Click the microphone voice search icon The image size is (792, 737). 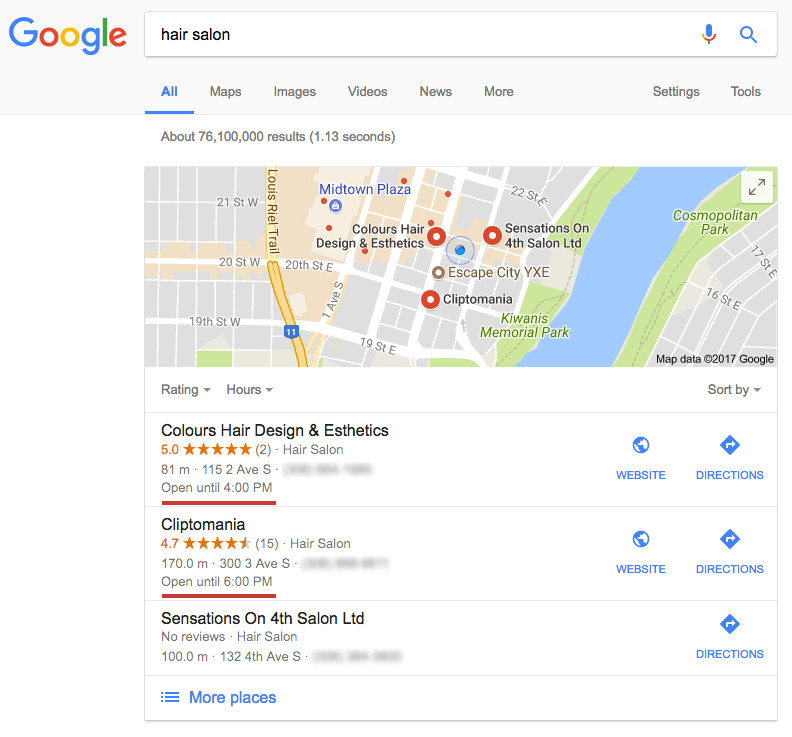click(x=709, y=34)
